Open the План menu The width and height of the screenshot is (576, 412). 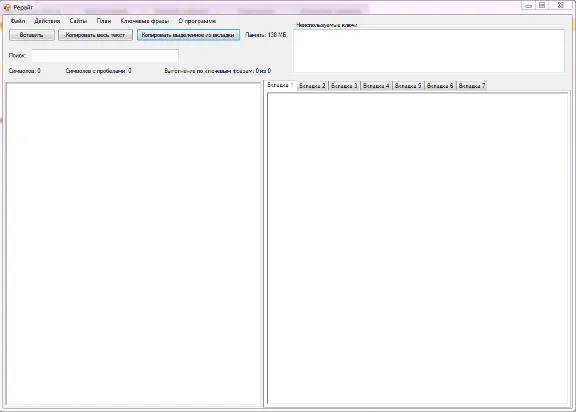104,21
